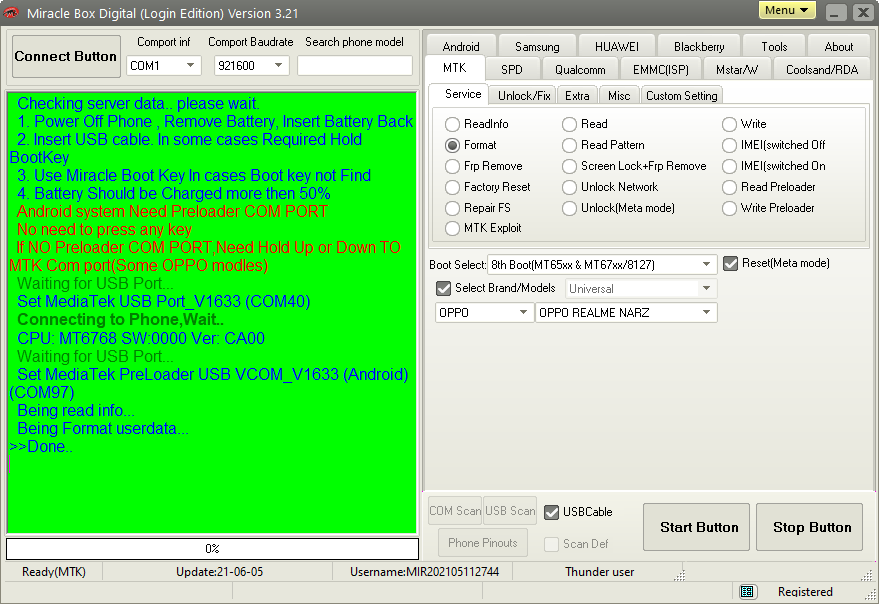
Task: Open the About tab
Action: pyautogui.click(x=839, y=47)
